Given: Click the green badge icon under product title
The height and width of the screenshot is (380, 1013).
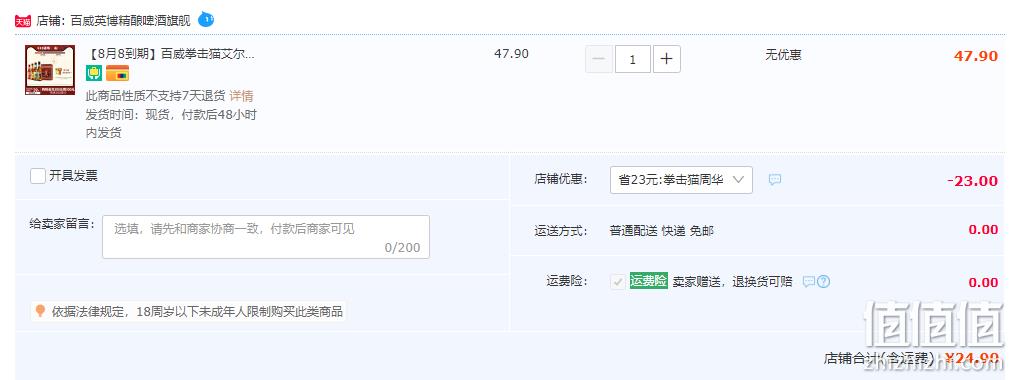Looking at the screenshot, I should pos(94,73).
